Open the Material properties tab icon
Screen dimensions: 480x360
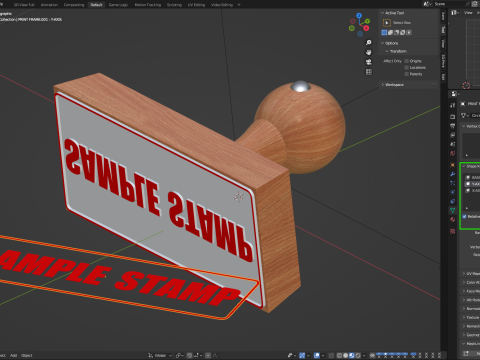pos(452,220)
